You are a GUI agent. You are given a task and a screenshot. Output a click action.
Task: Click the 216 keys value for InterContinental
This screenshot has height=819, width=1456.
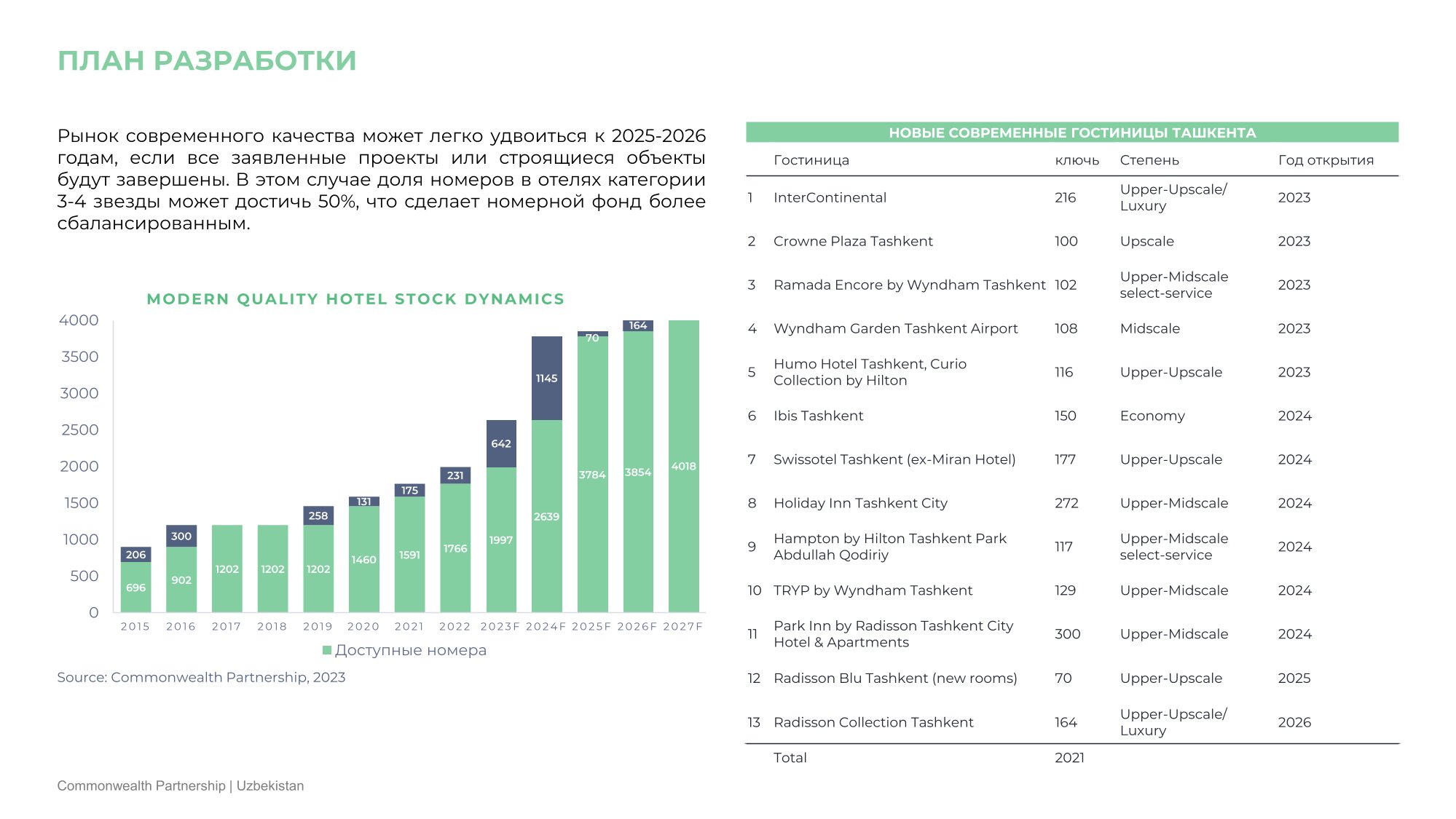tap(1066, 197)
